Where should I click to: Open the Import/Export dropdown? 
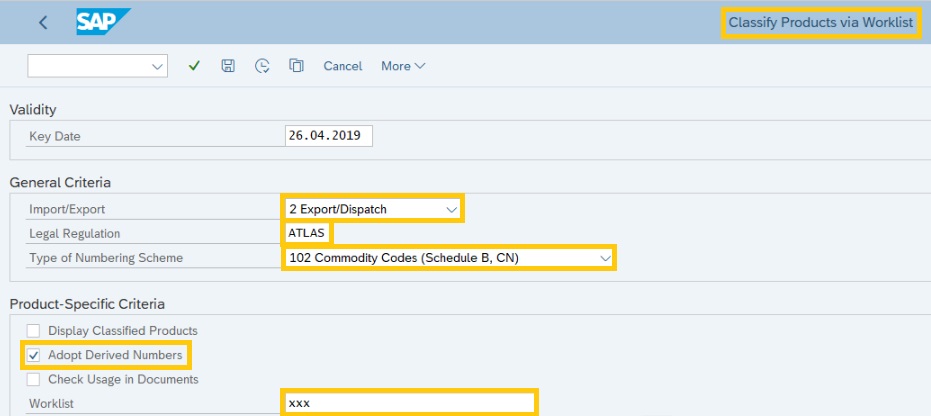[452, 209]
